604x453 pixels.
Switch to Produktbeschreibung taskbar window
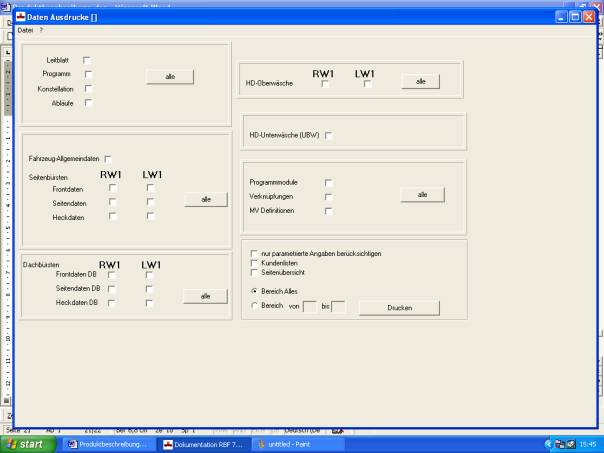point(108,445)
